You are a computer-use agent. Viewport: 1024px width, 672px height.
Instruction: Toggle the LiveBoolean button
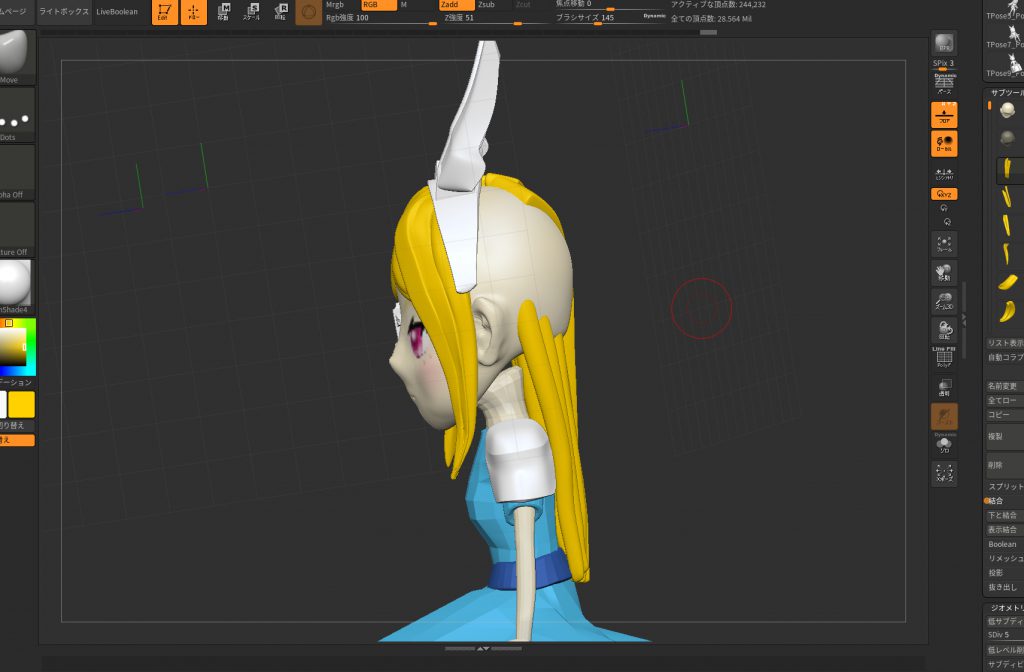[x=117, y=12]
